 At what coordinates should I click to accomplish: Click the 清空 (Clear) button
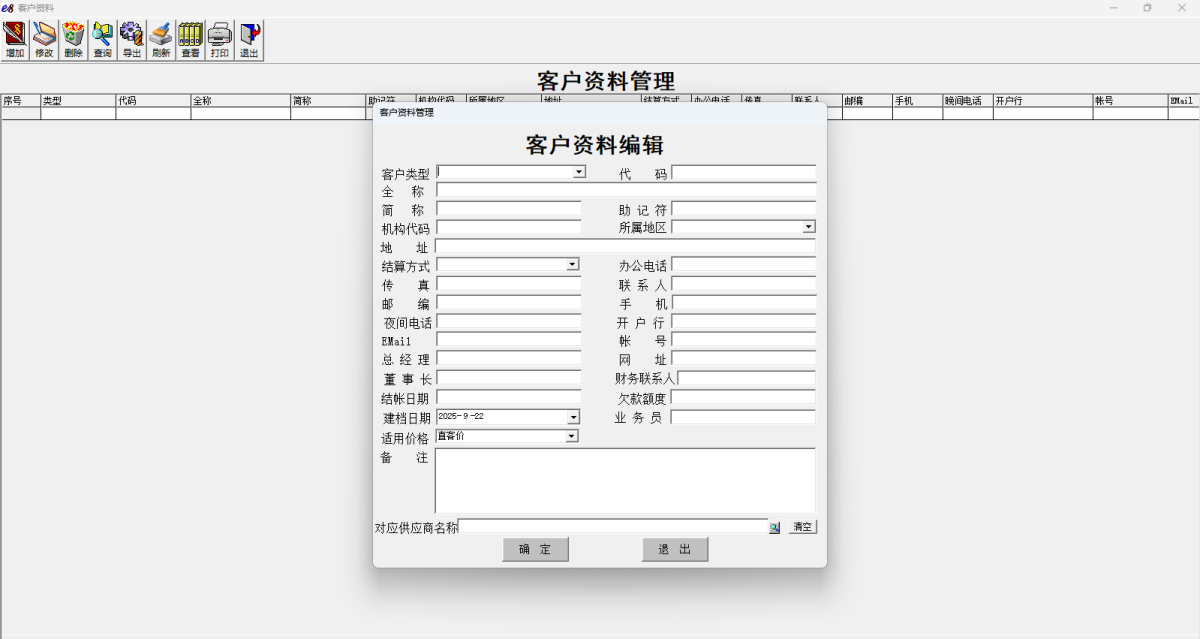coord(801,527)
